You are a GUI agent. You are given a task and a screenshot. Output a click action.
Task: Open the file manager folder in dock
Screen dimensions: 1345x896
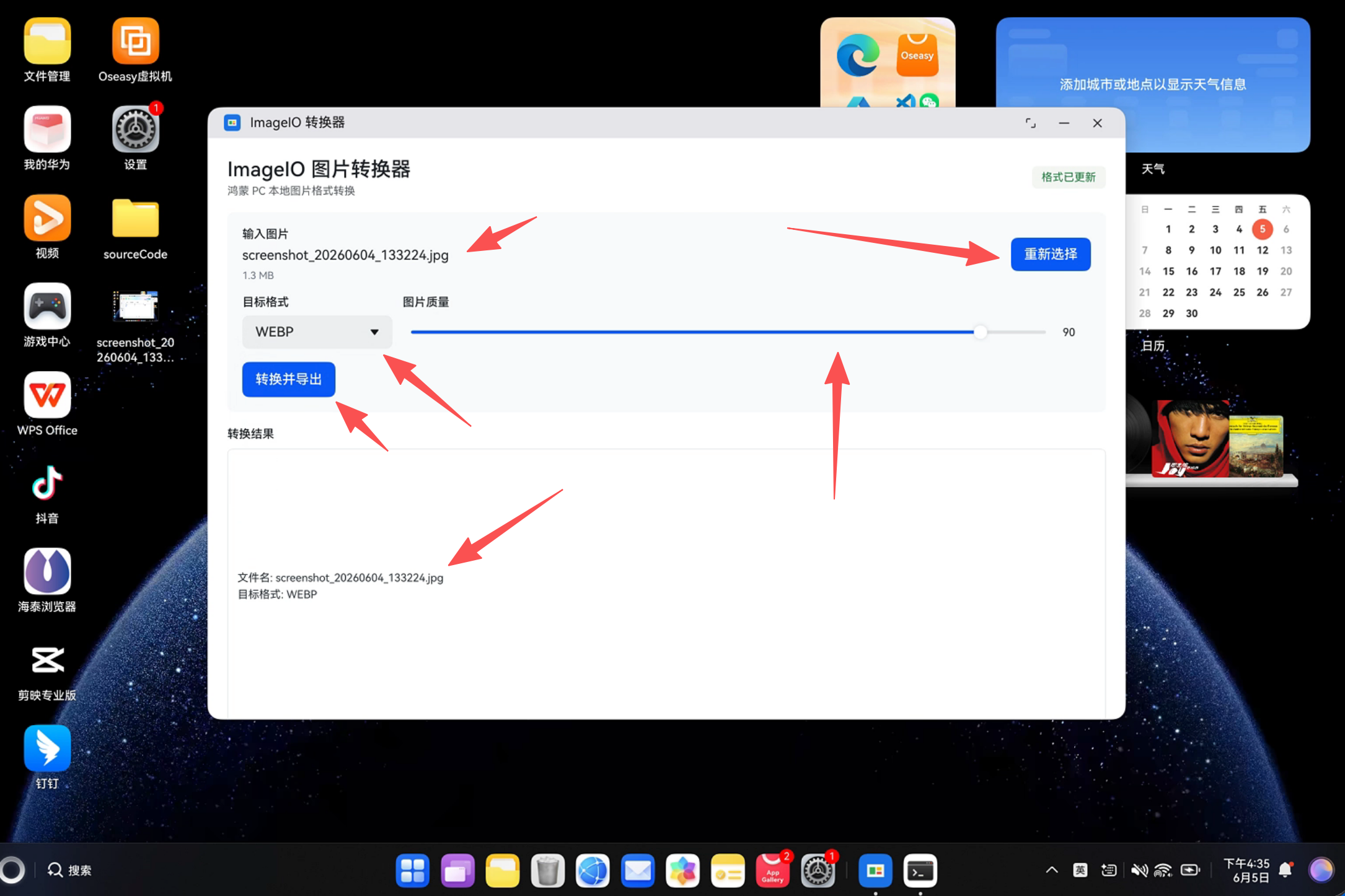pos(503,871)
